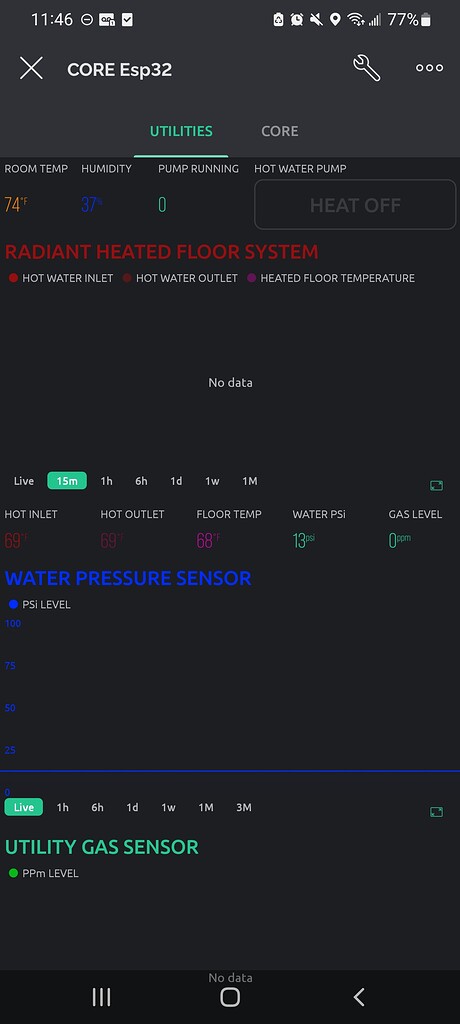This screenshot has width=460, height=1024.
Task: Select the 3M range on pressure chart
Action: [244, 807]
